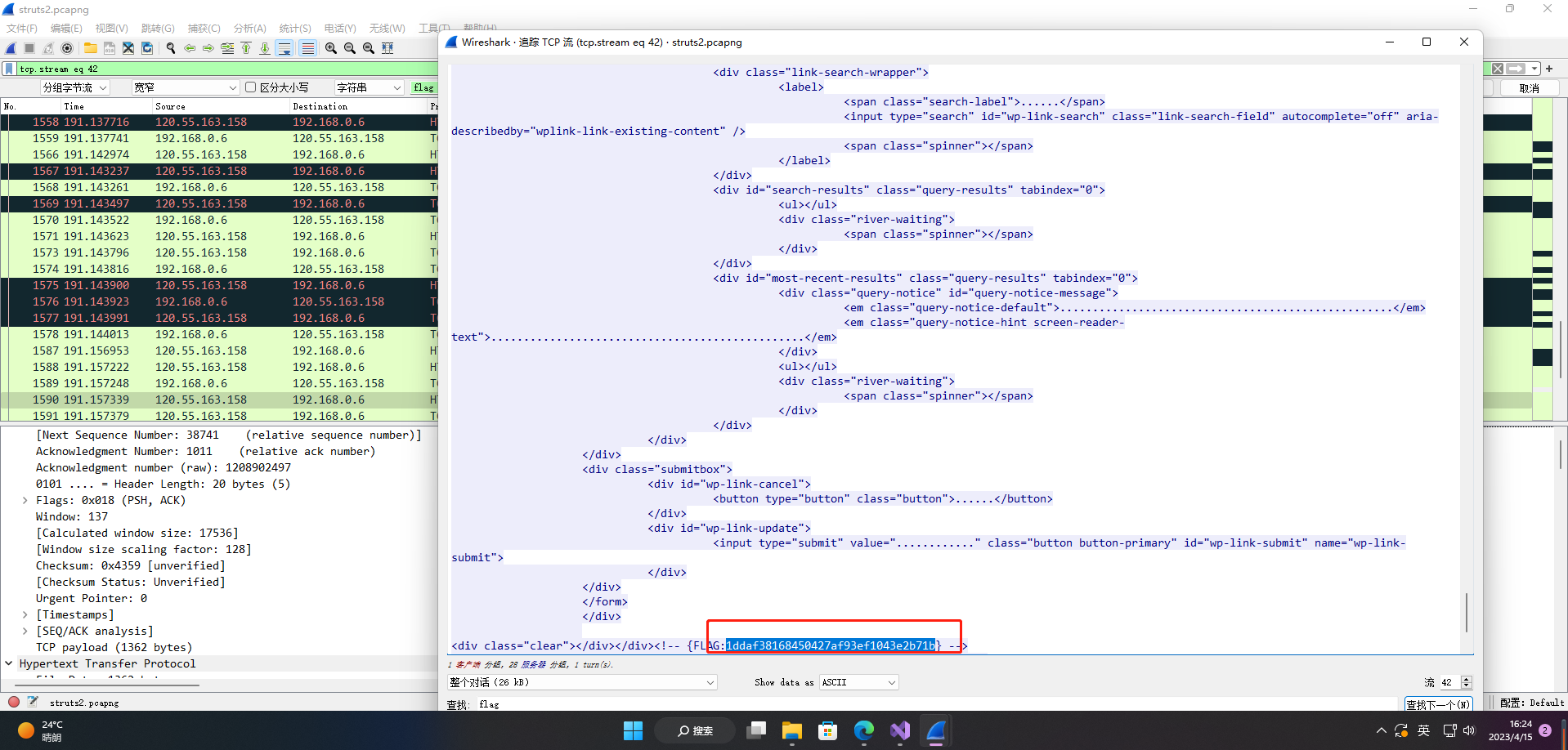This screenshot has height=750, width=1568.
Task: Reload the capture file icon
Action: pos(147,48)
